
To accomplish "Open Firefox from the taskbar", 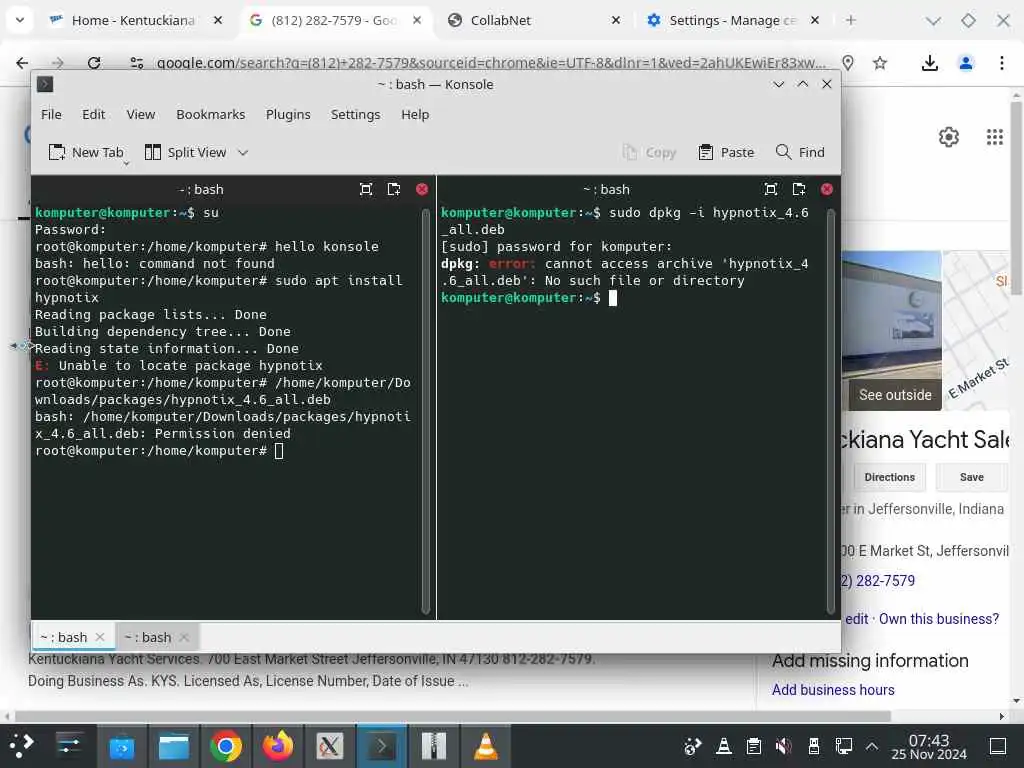I will [x=278, y=746].
